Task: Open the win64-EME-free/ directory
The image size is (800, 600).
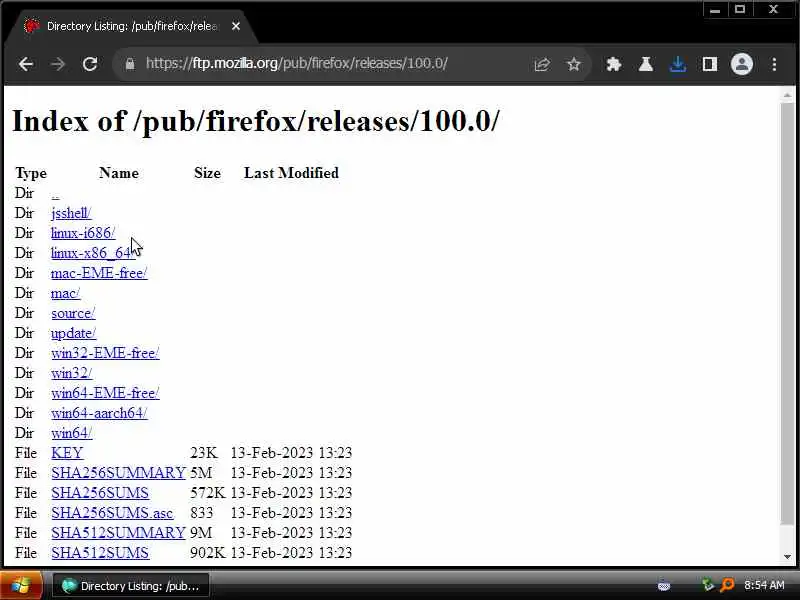Action: click(x=105, y=393)
